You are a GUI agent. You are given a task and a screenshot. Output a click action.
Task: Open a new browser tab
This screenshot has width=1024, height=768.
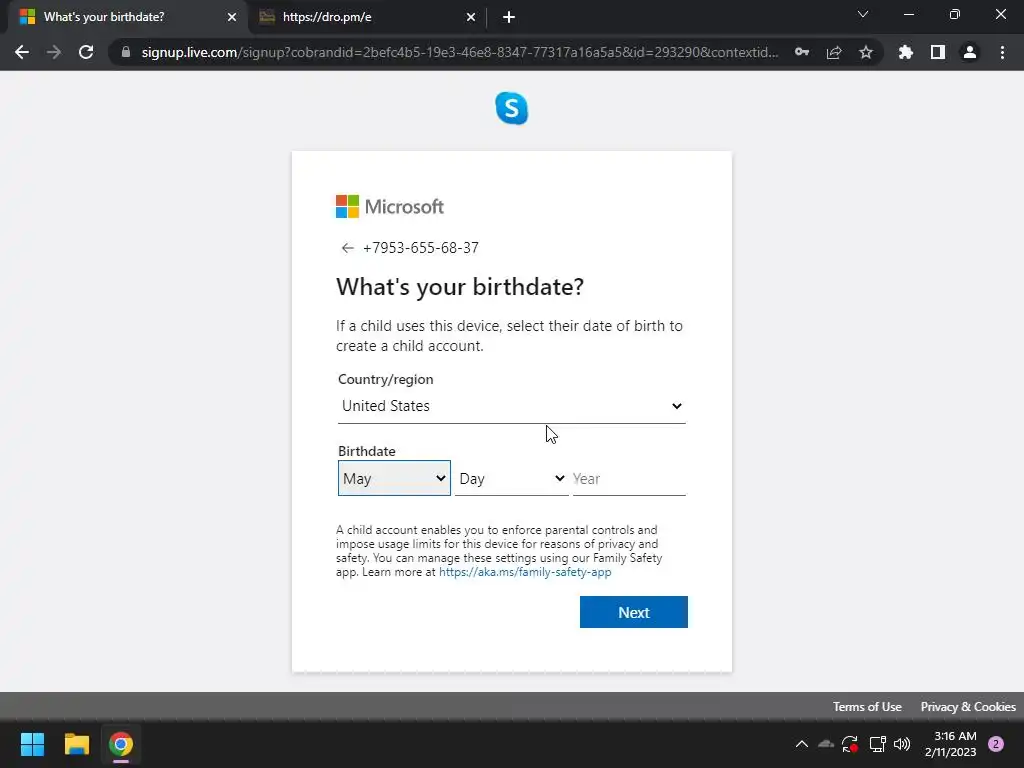click(509, 17)
